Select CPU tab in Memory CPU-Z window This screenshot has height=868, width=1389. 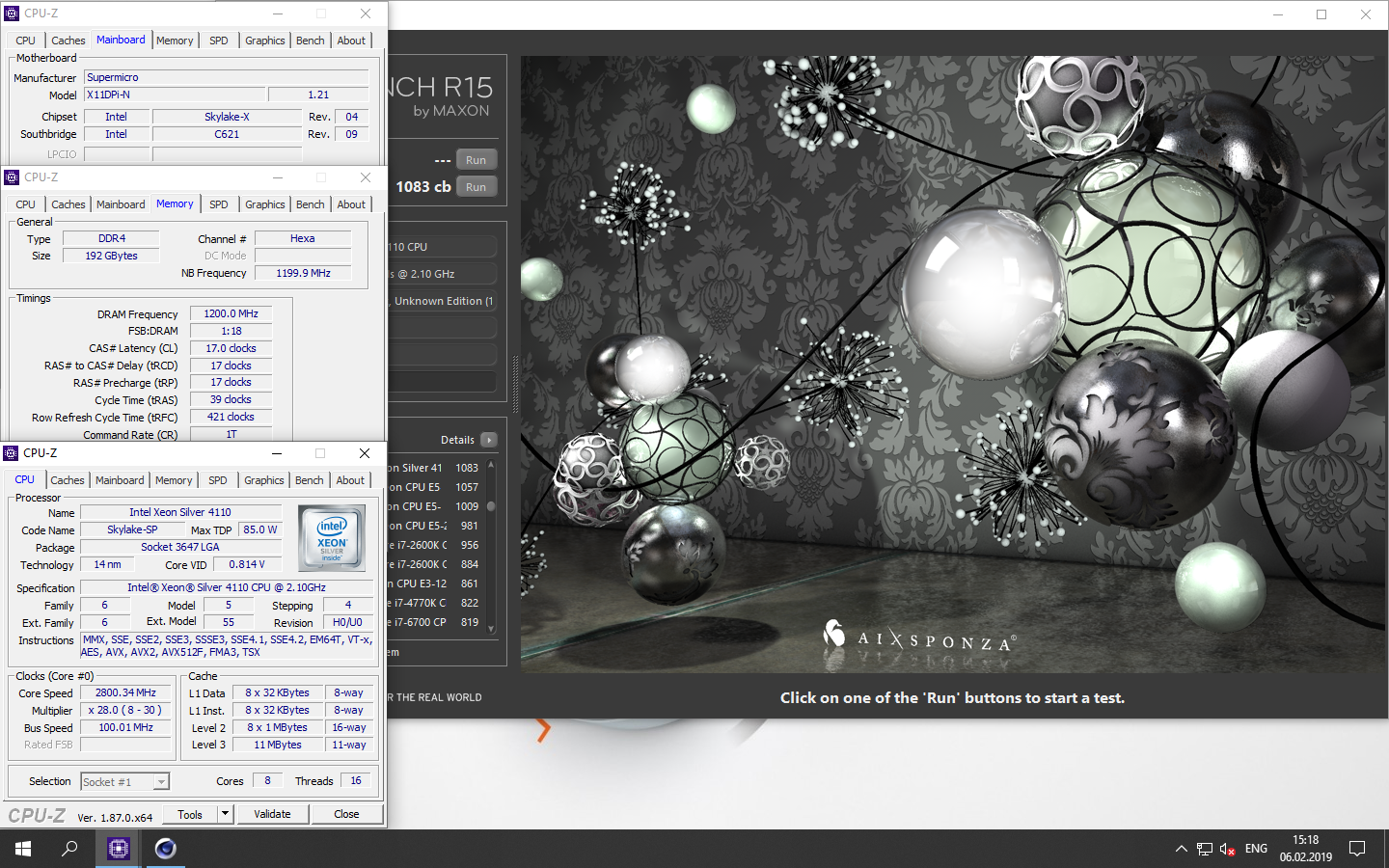pyautogui.click(x=25, y=204)
